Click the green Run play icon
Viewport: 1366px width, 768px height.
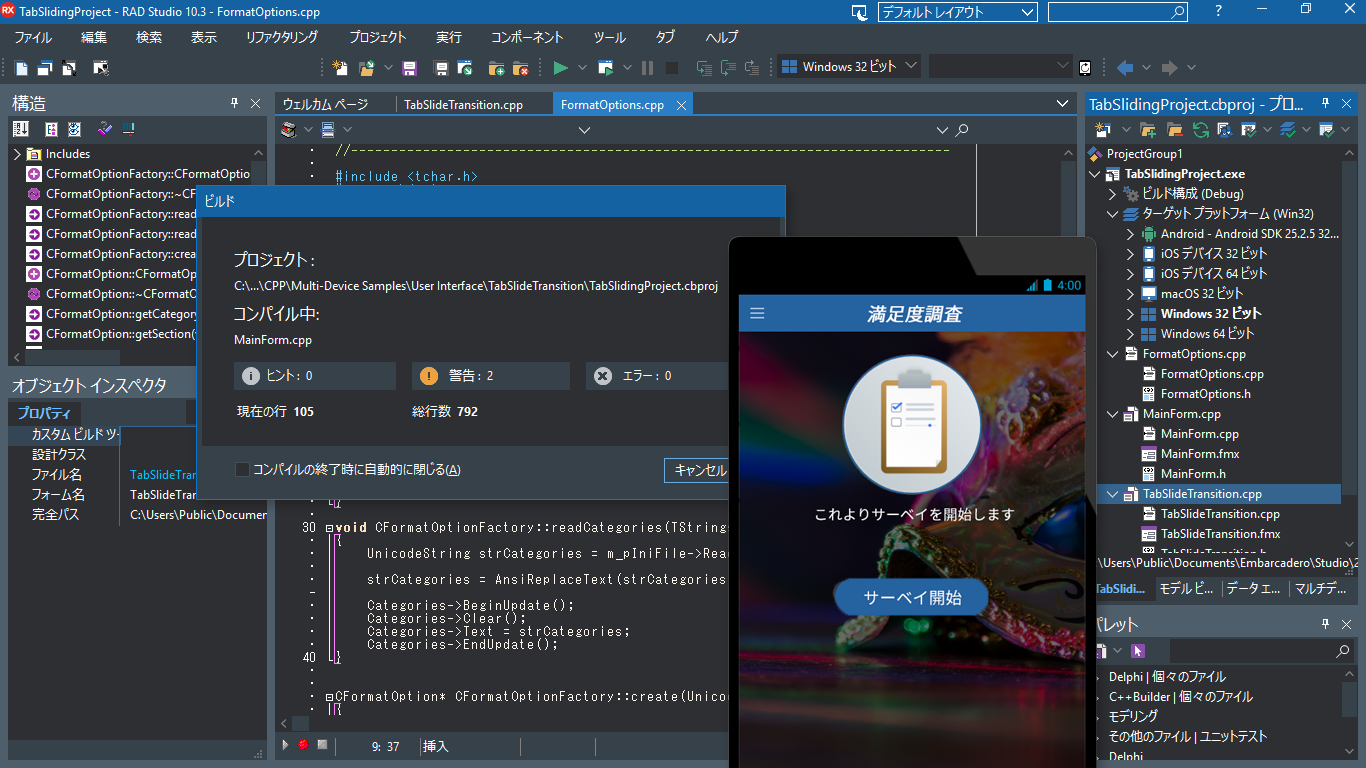pyautogui.click(x=560, y=68)
